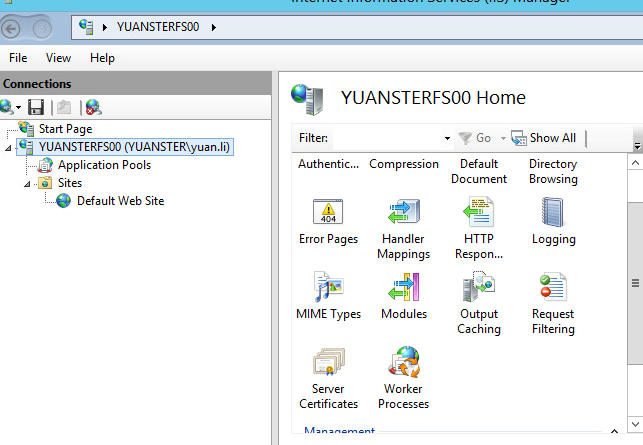Click into the Filter text field
The image size is (643, 445).
(x=388, y=138)
